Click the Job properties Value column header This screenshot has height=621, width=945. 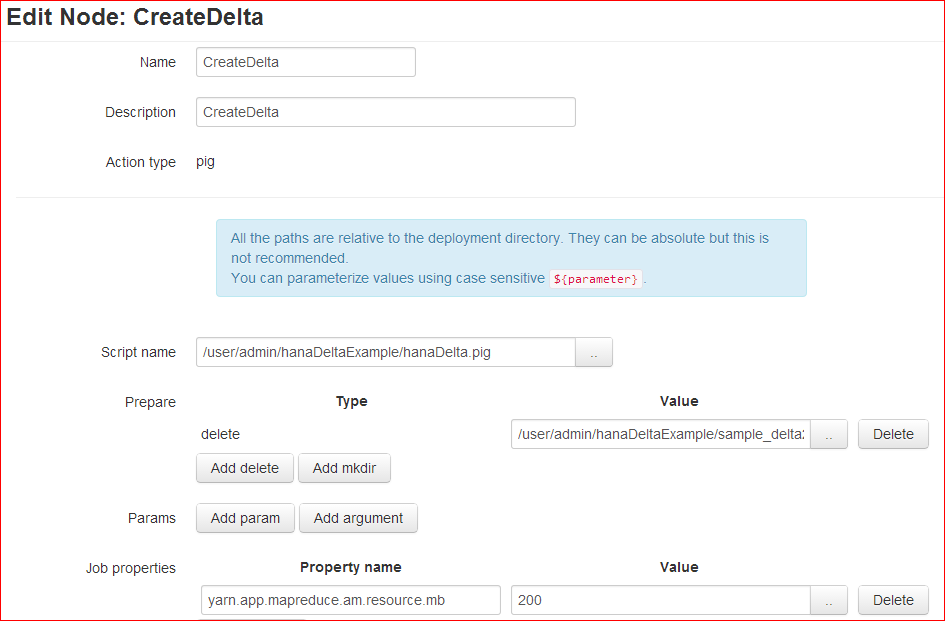coord(679,567)
